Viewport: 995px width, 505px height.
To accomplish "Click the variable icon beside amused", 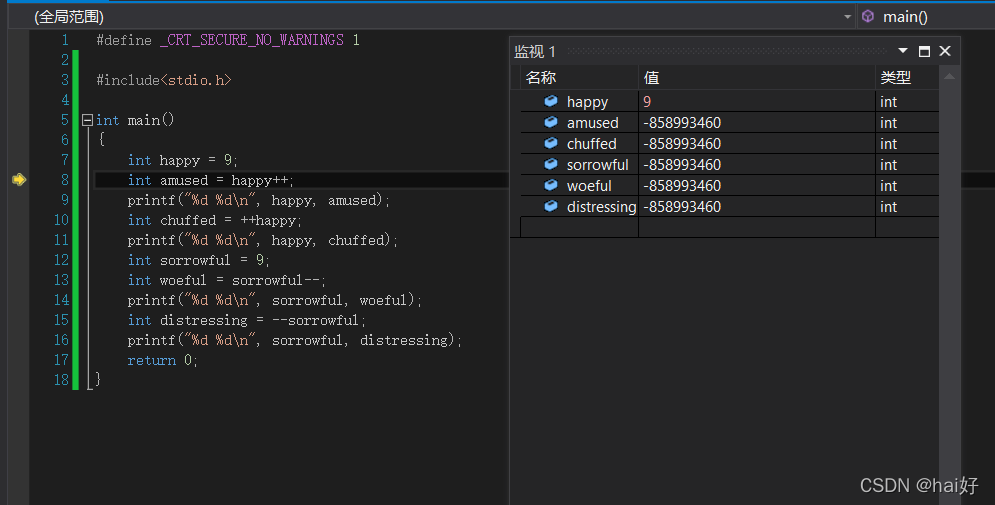I will click(551, 122).
